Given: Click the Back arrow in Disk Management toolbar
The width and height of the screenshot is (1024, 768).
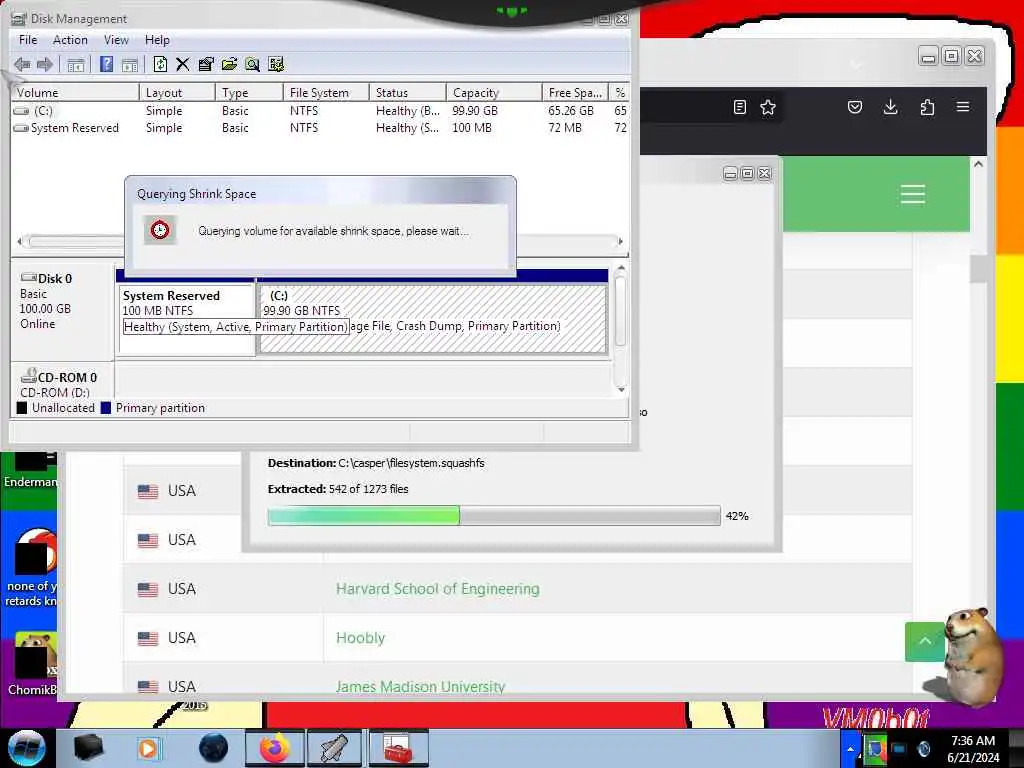Looking at the screenshot, I should [22, 64].
